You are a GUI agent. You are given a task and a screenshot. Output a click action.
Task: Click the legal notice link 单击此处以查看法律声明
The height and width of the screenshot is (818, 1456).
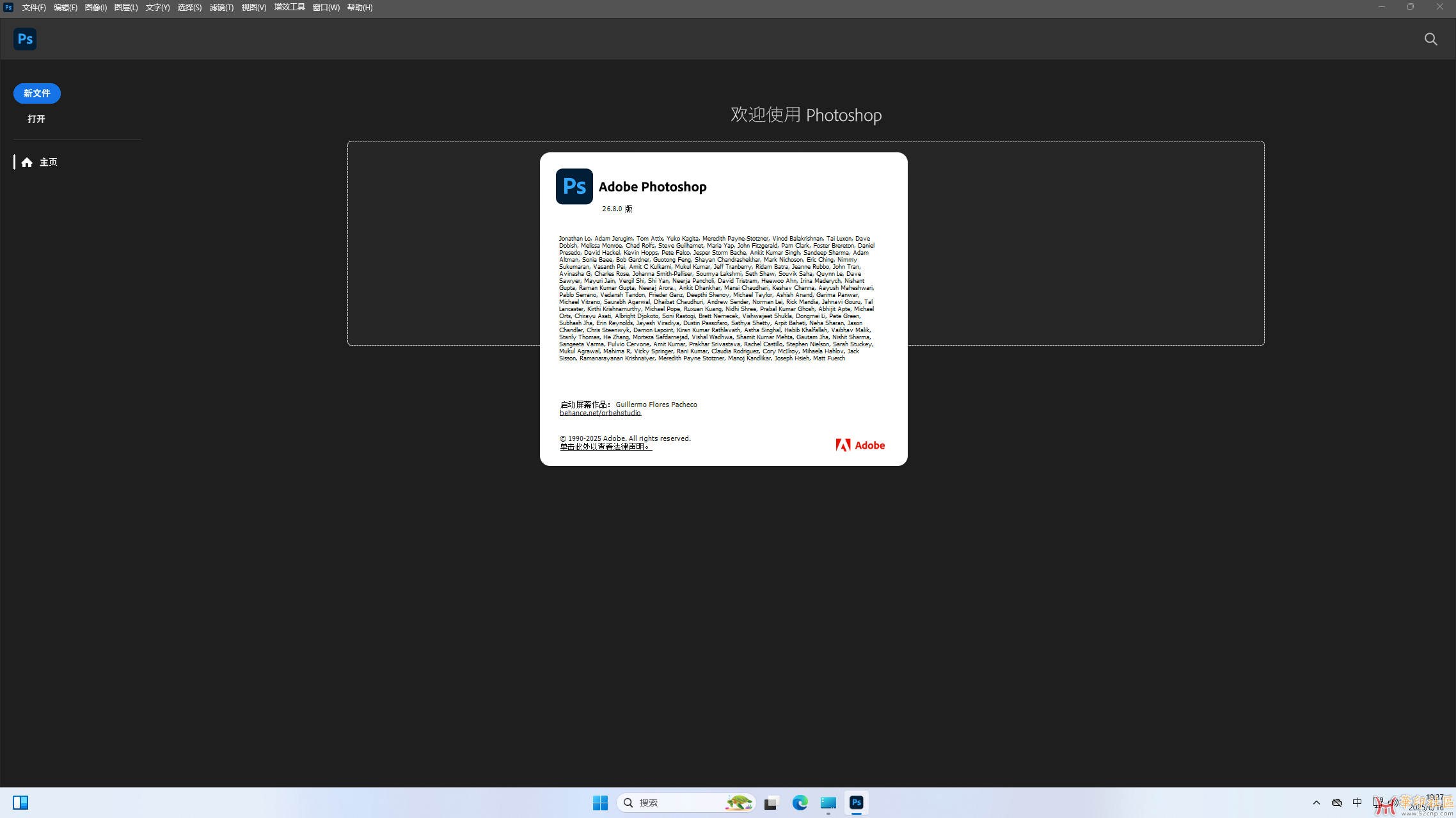click(606, 447)
